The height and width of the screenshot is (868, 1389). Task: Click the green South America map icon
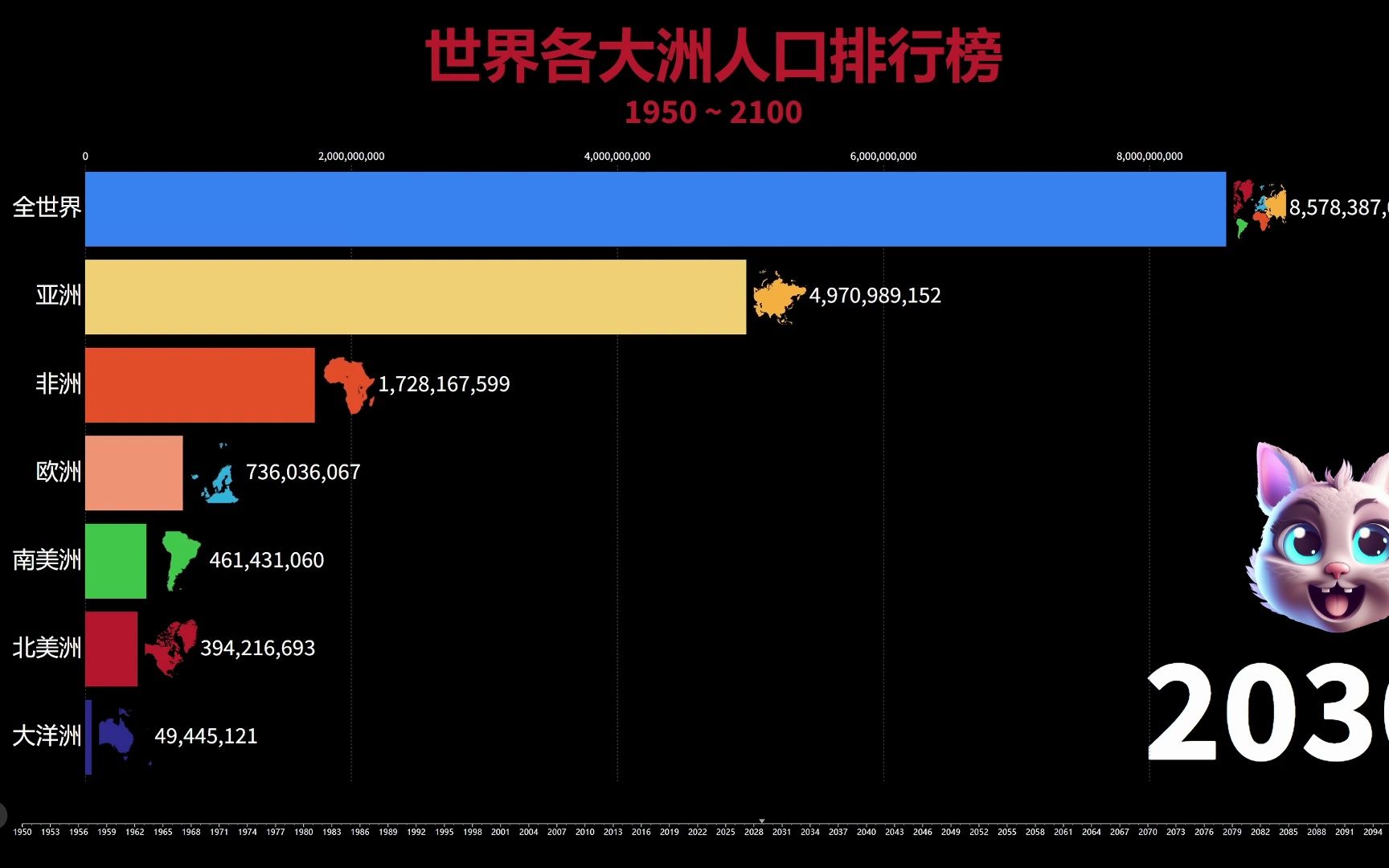click(x=180, y=561)
